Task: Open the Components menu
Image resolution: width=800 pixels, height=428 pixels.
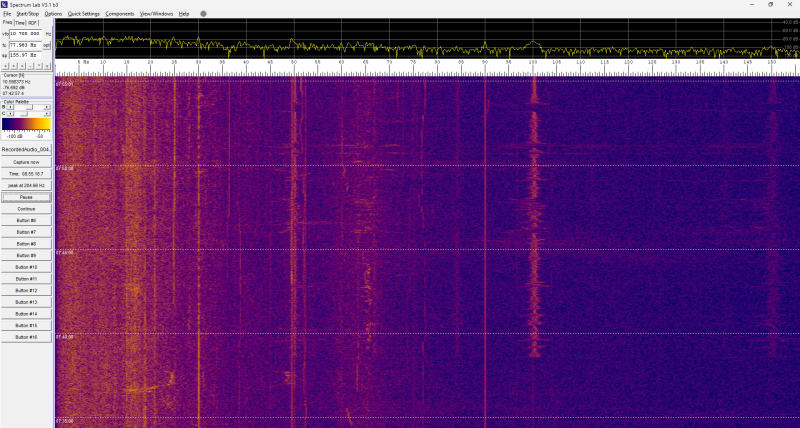Action: [x=120, y=14]
